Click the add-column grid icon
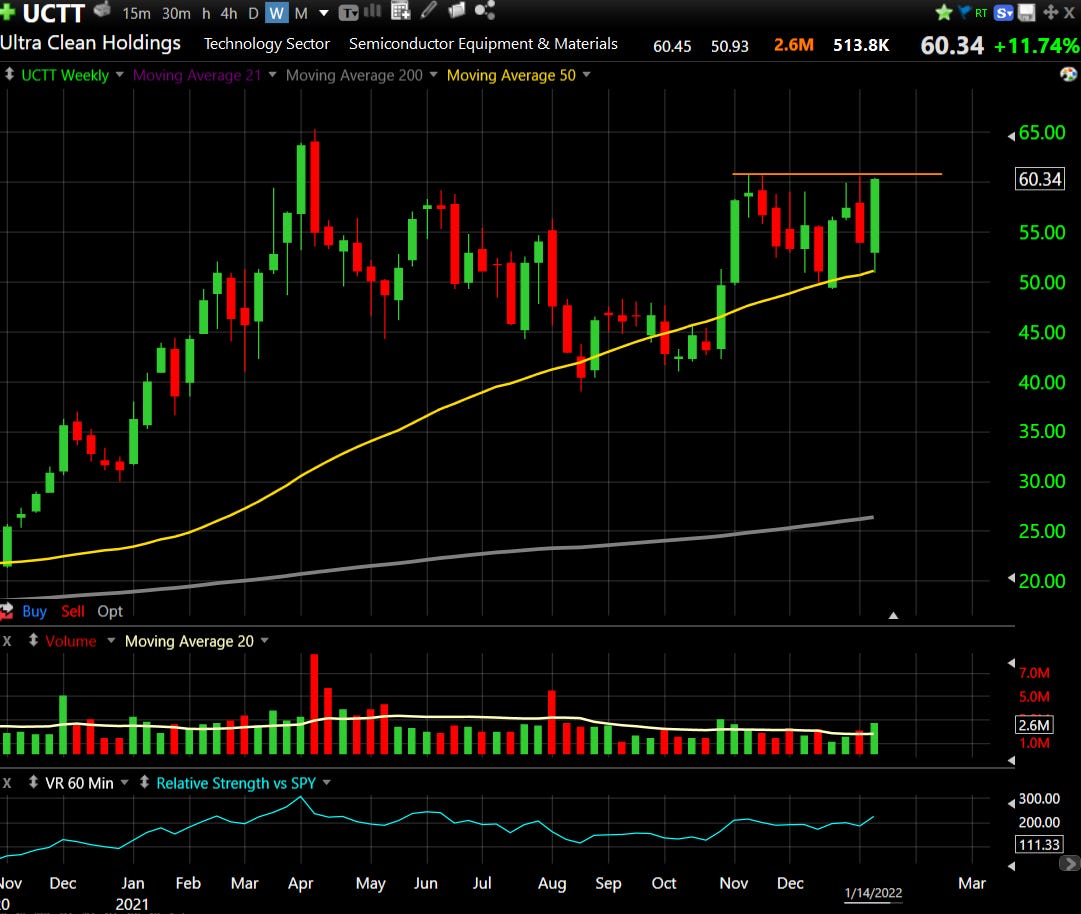 click(x=401, y=10)
